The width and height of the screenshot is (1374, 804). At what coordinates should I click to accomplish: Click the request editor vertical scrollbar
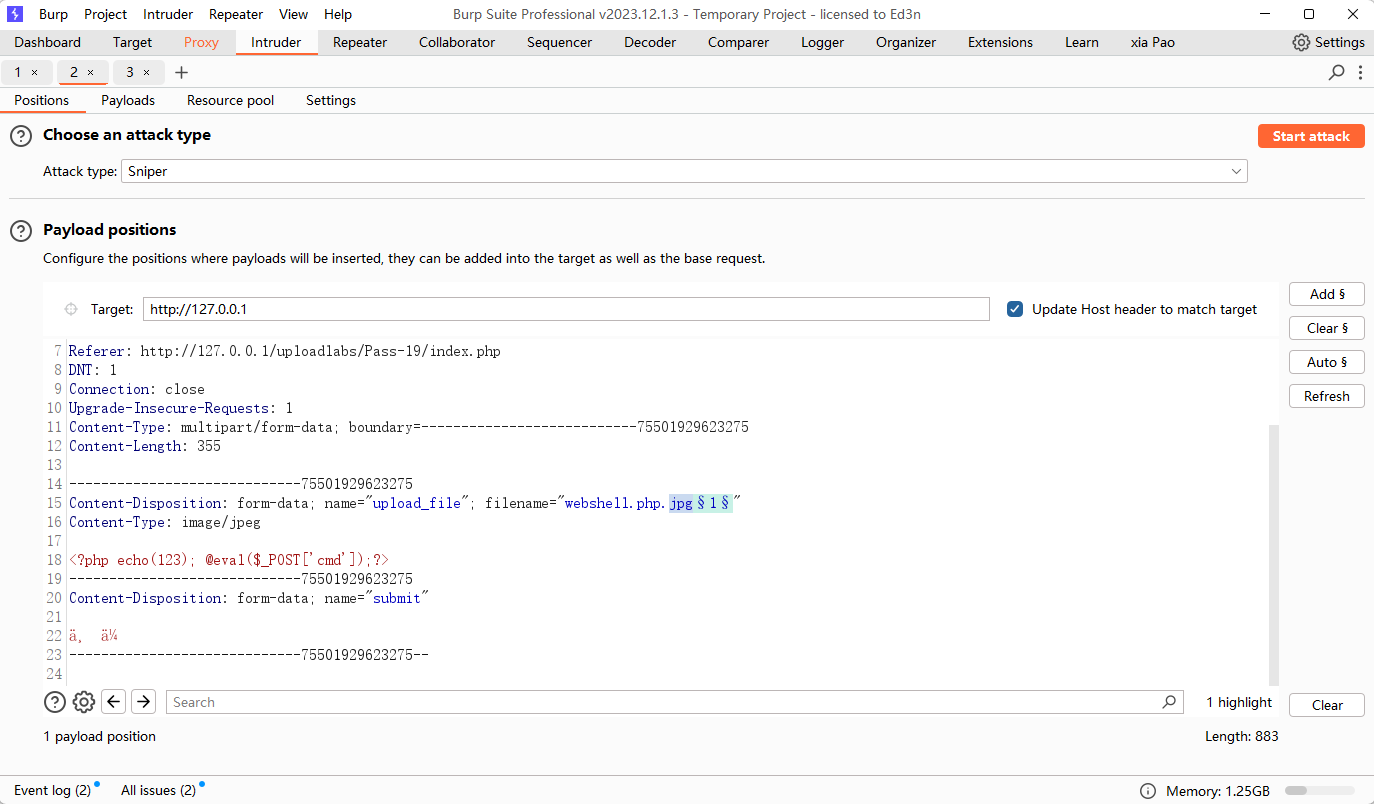pos(1273,555)
